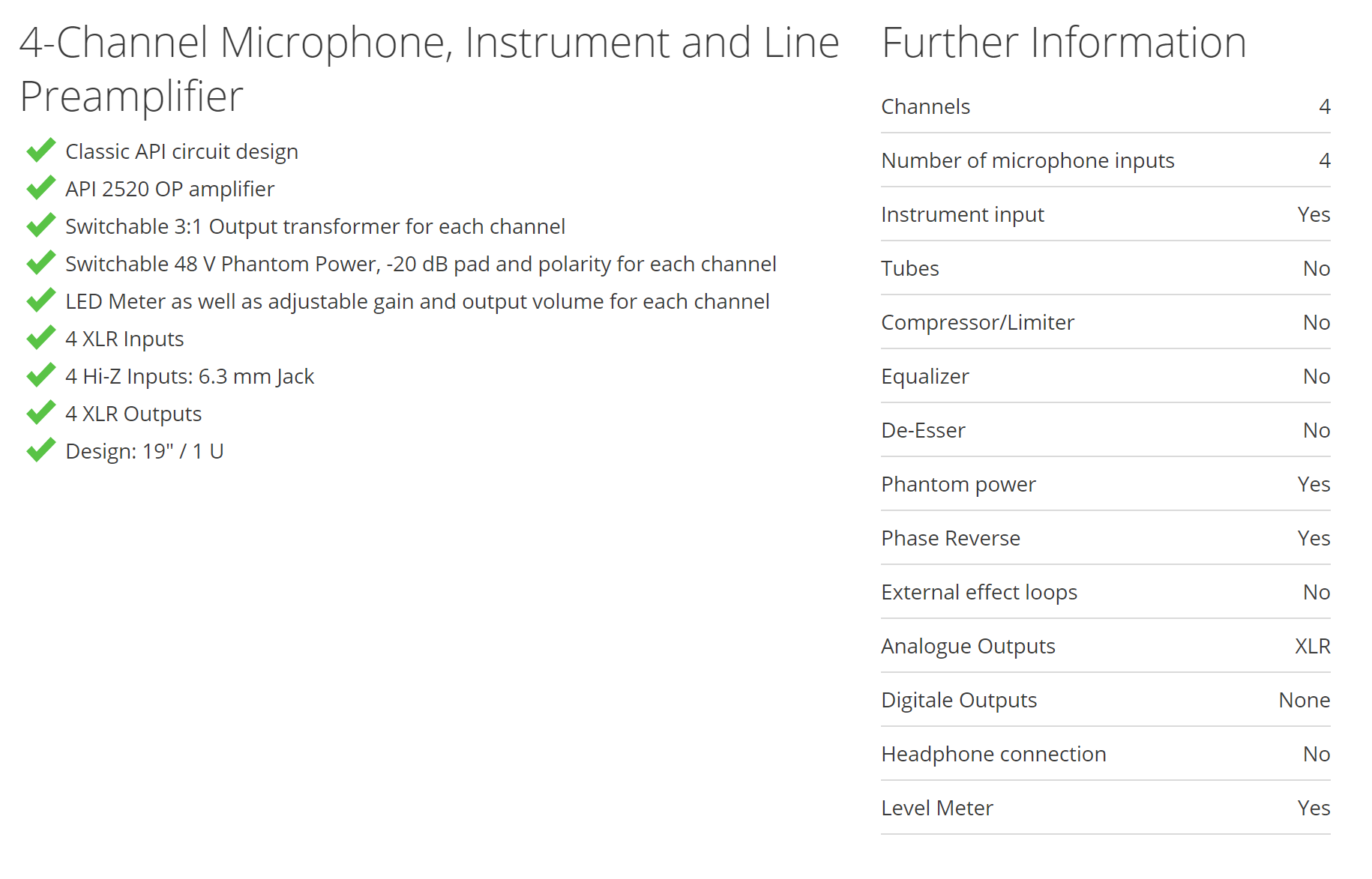Viewport: 1372px width, 879px height.
Task: Click the checkmark next to 4 XLR Inputs
Action: tap(41, 337)
